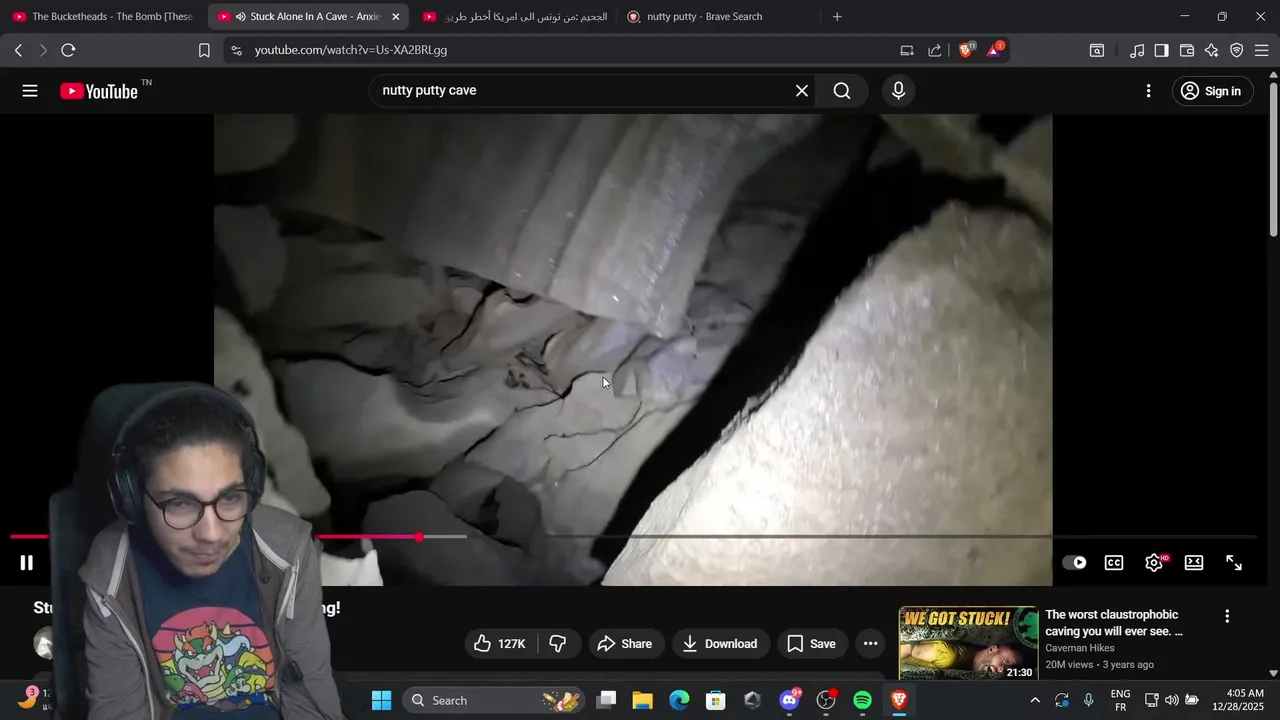The height and width of the screenshot is (720, 1280).
Task: Share this page from the address bar
Action: [935, 50]
